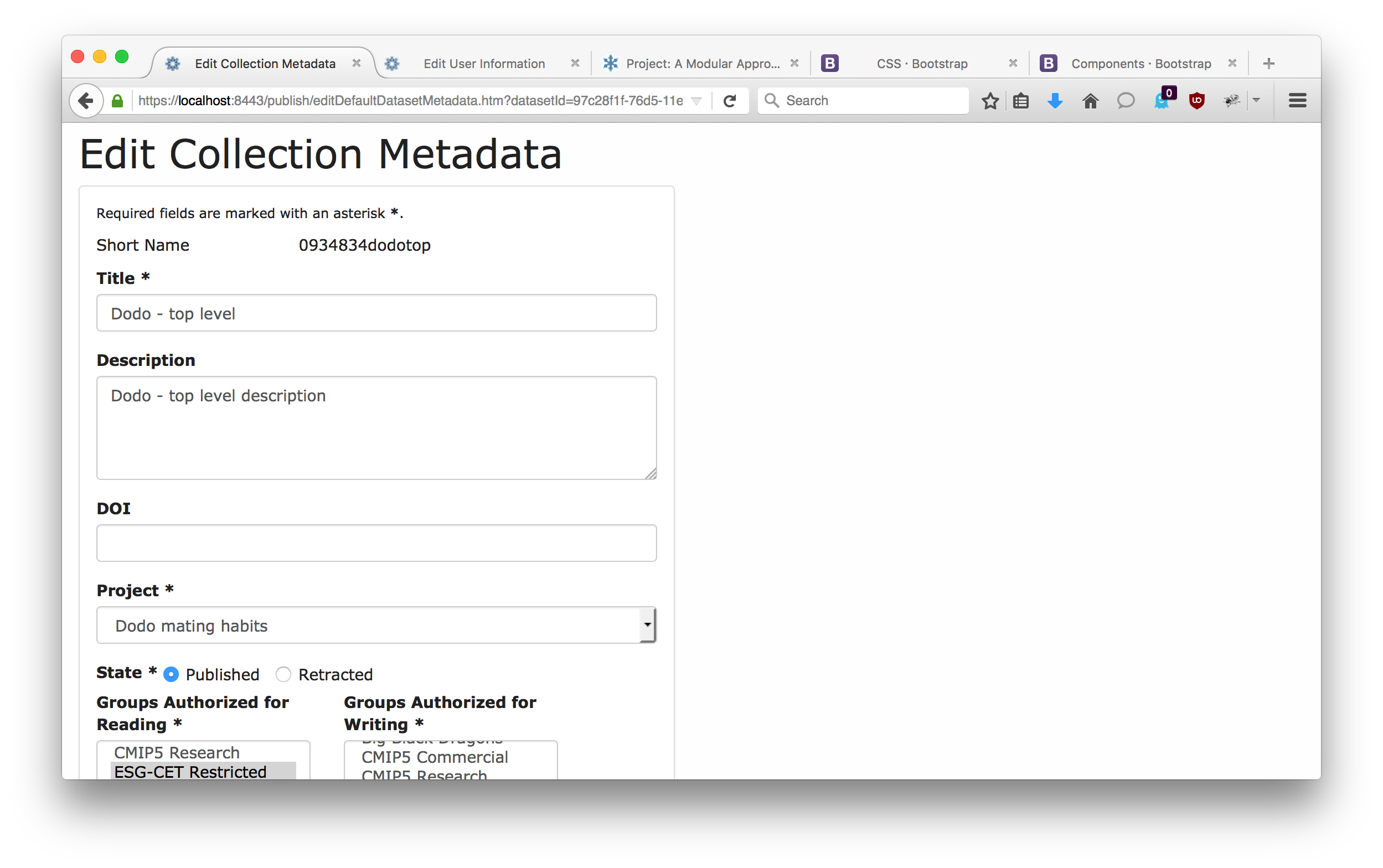Screen dimensions: 1383x868
Task: Bookmark this page with star icon
Action: pyautogui.click(x=990, y=101)
